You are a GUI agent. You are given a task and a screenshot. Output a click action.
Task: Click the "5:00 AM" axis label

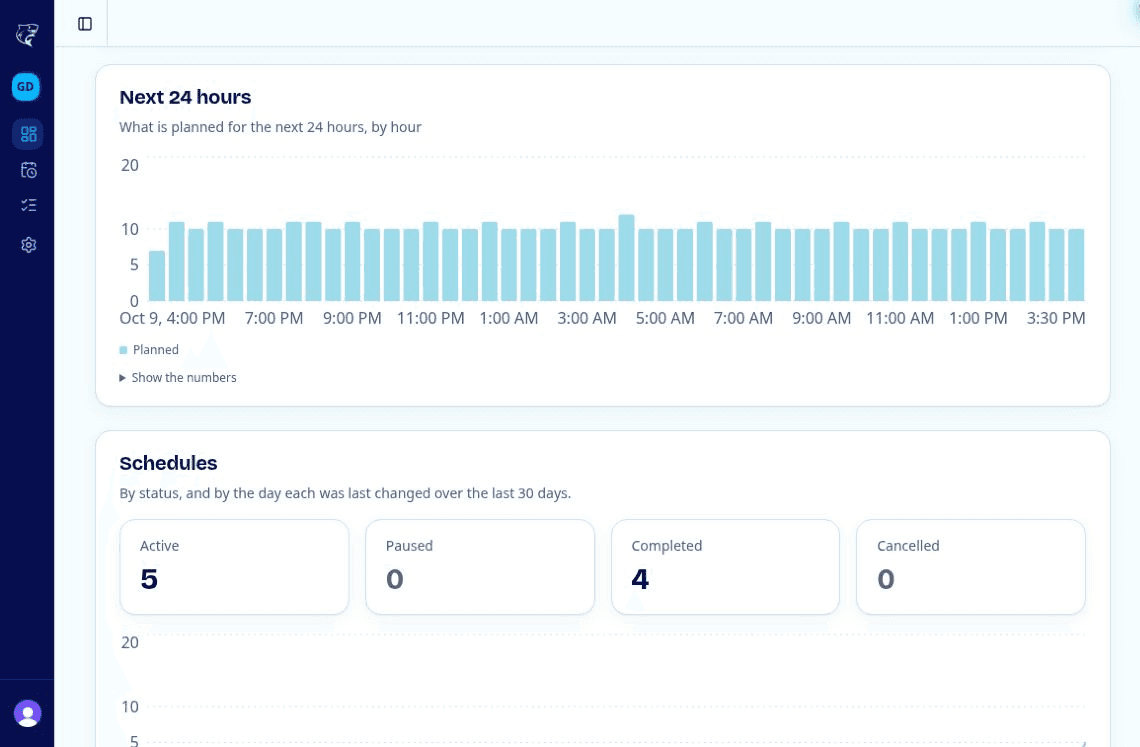[x=665, y=319]
